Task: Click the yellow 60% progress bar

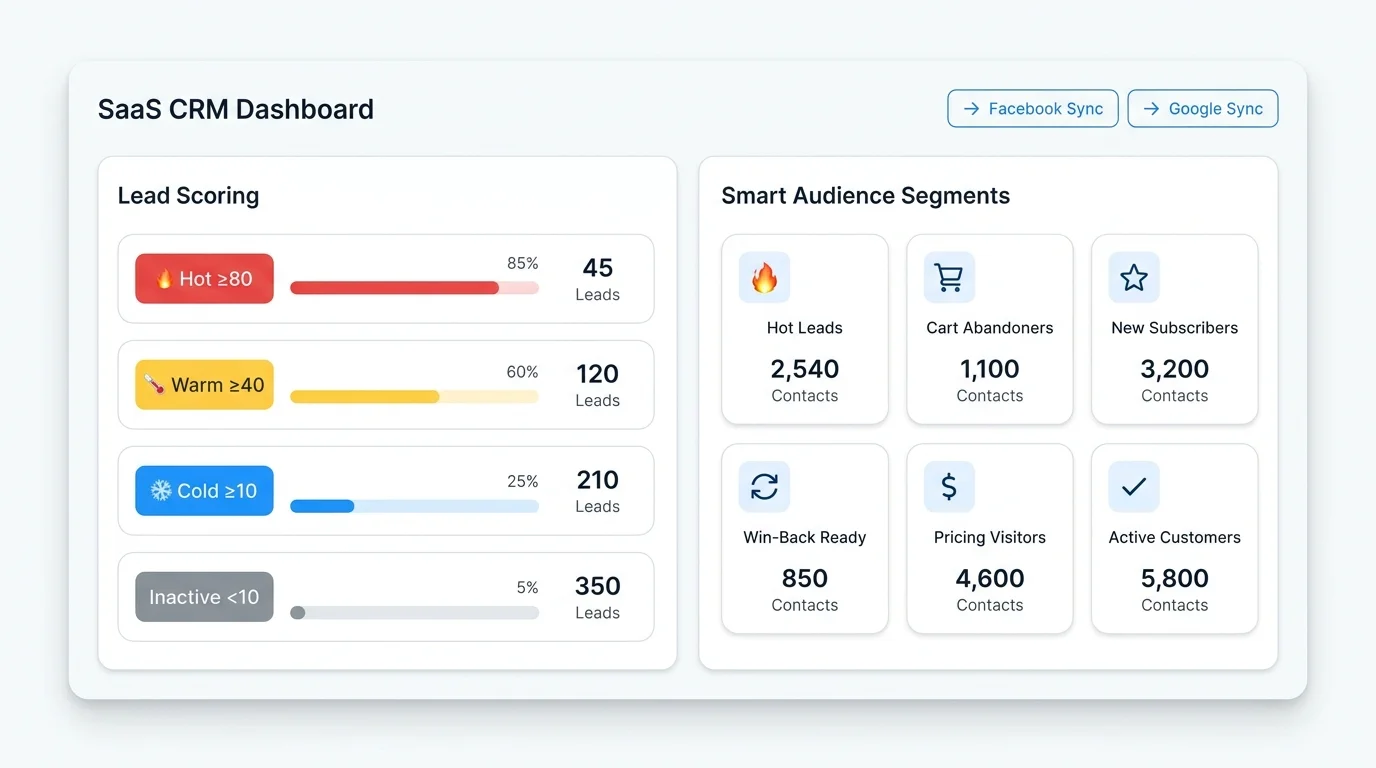Action: [414, 397]
